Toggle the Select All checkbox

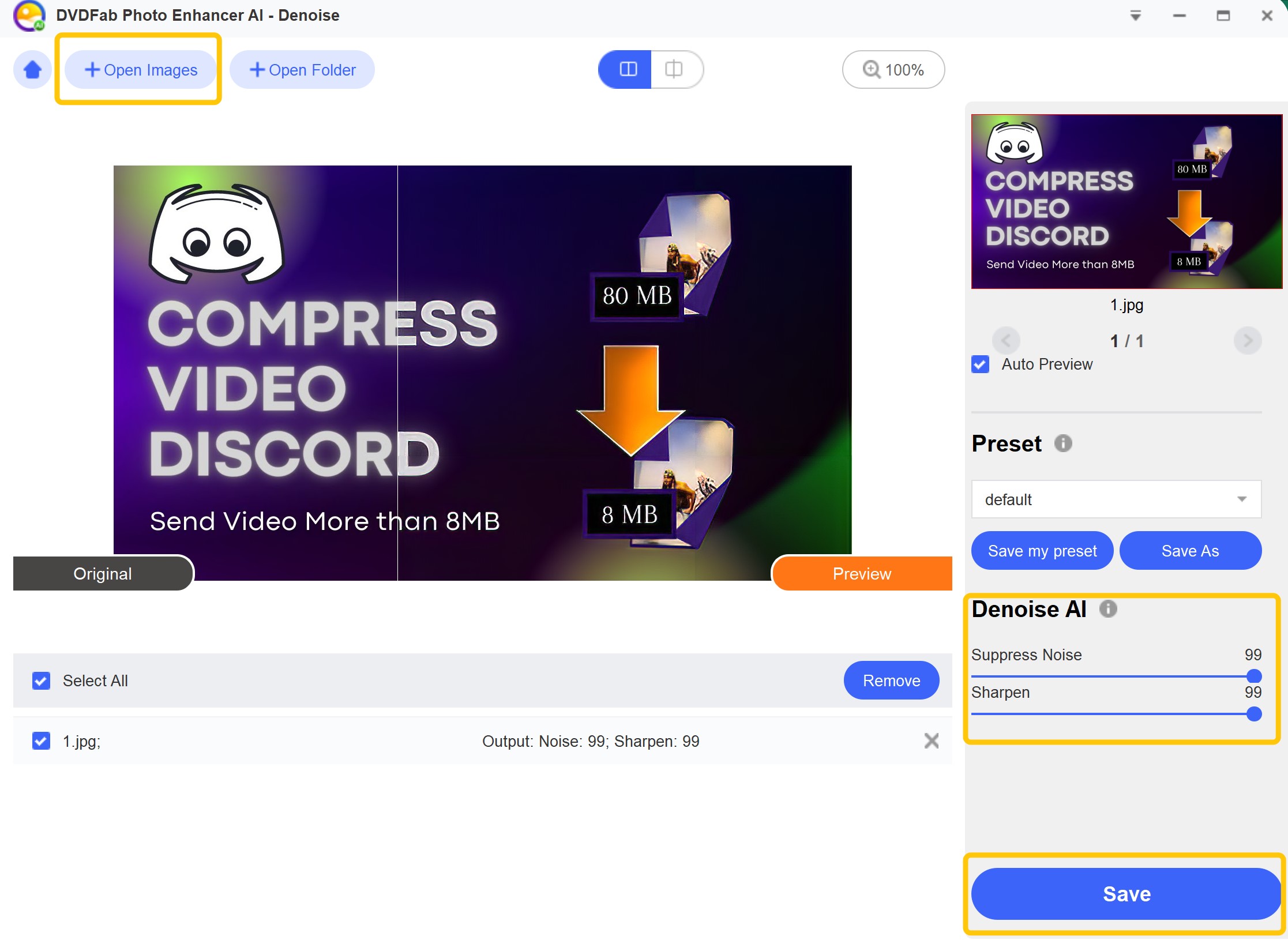coord(41,681)
